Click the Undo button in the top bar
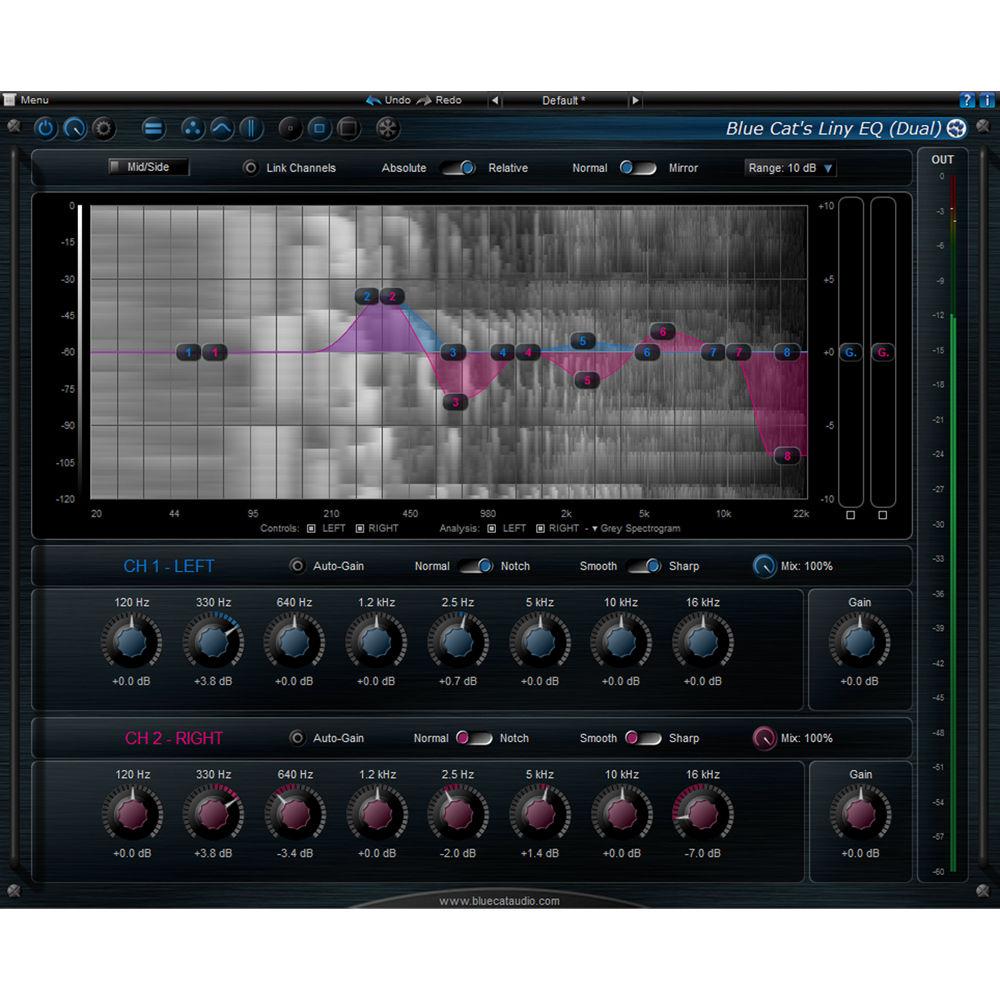 coord(388,100)
